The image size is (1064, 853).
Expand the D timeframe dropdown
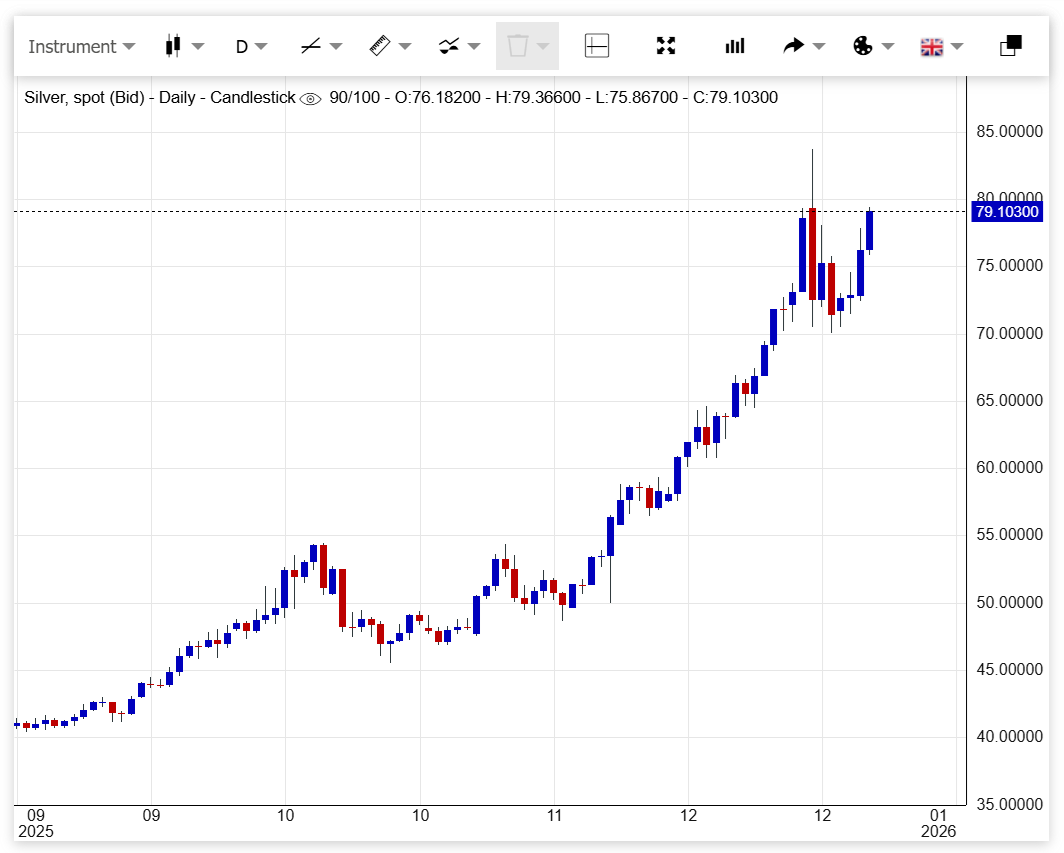(251, 46)
